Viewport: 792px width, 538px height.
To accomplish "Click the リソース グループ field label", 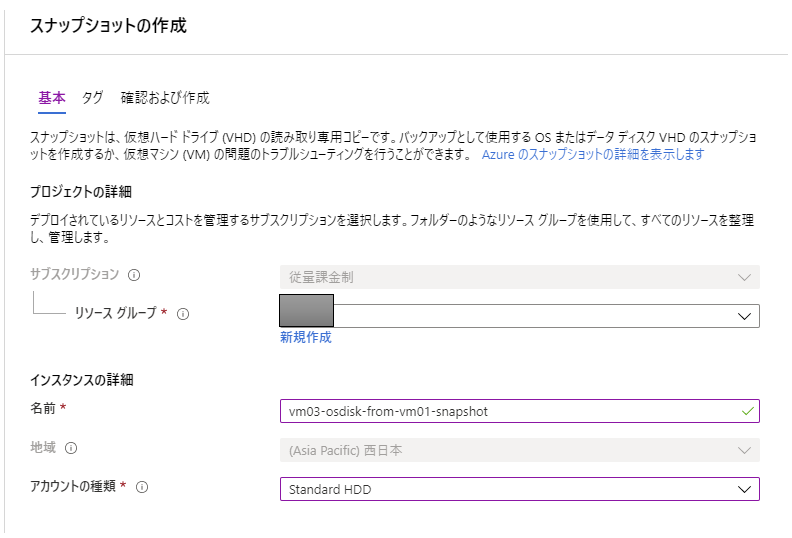I will pyautogui.click(x=115, y=314).
